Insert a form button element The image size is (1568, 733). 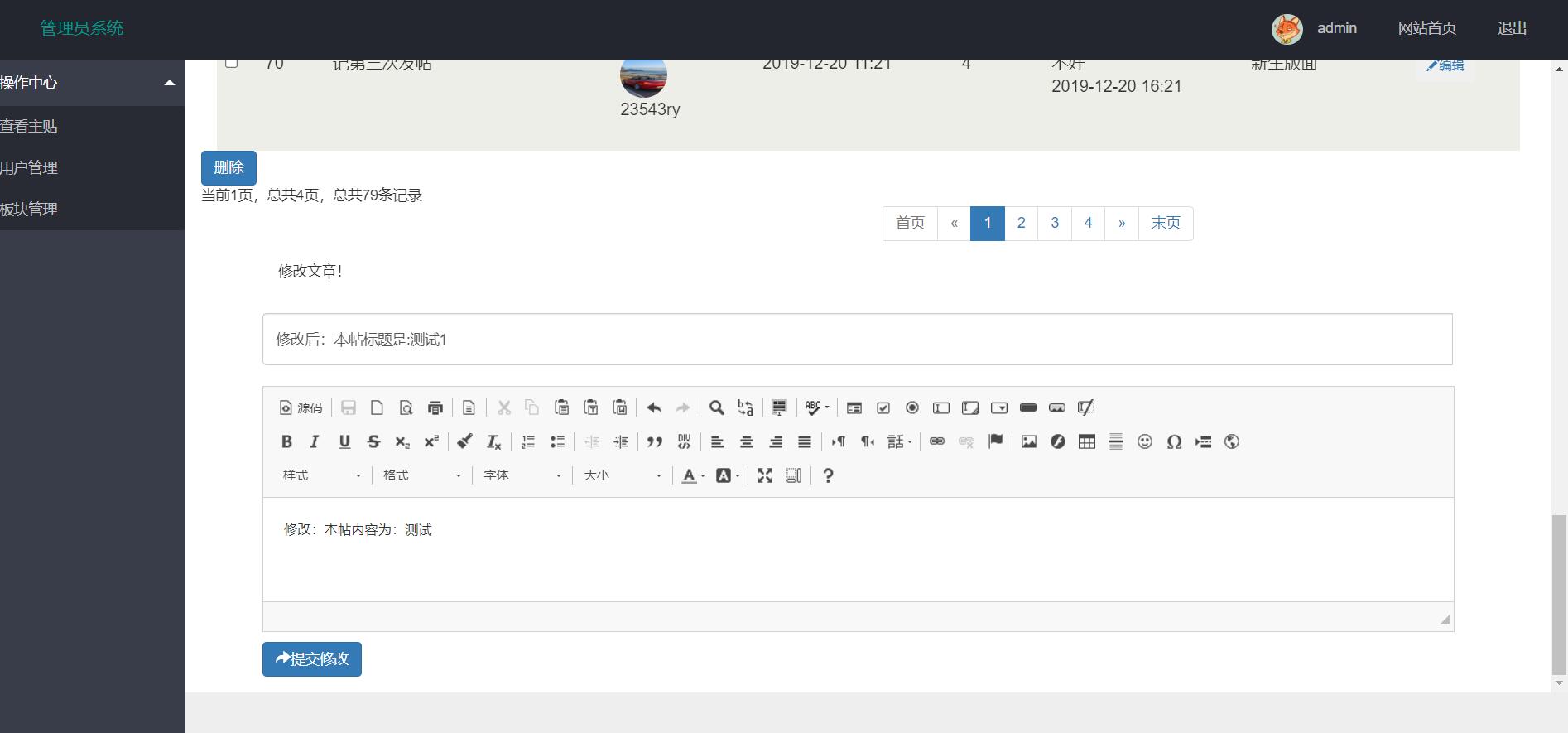tap(1028, 407)
